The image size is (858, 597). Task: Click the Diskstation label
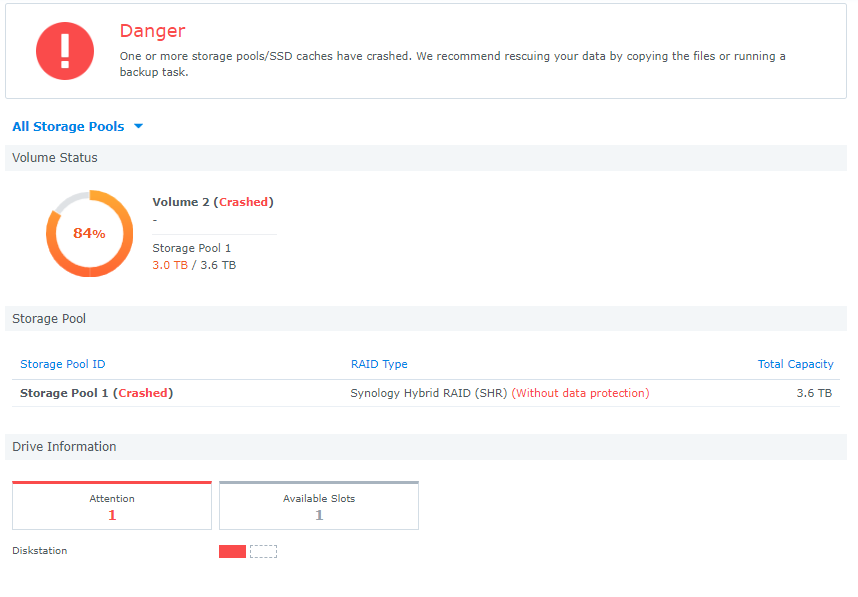39,550
